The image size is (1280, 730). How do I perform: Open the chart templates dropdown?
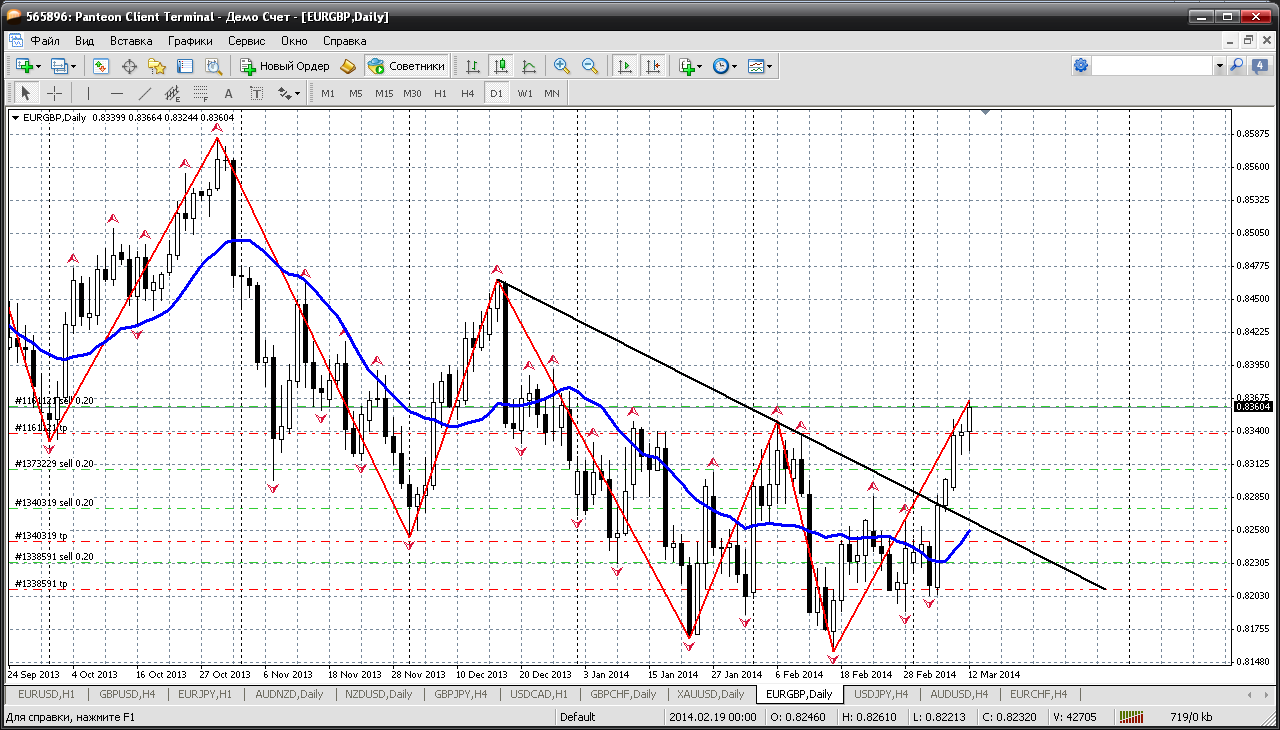click(770, 66)
